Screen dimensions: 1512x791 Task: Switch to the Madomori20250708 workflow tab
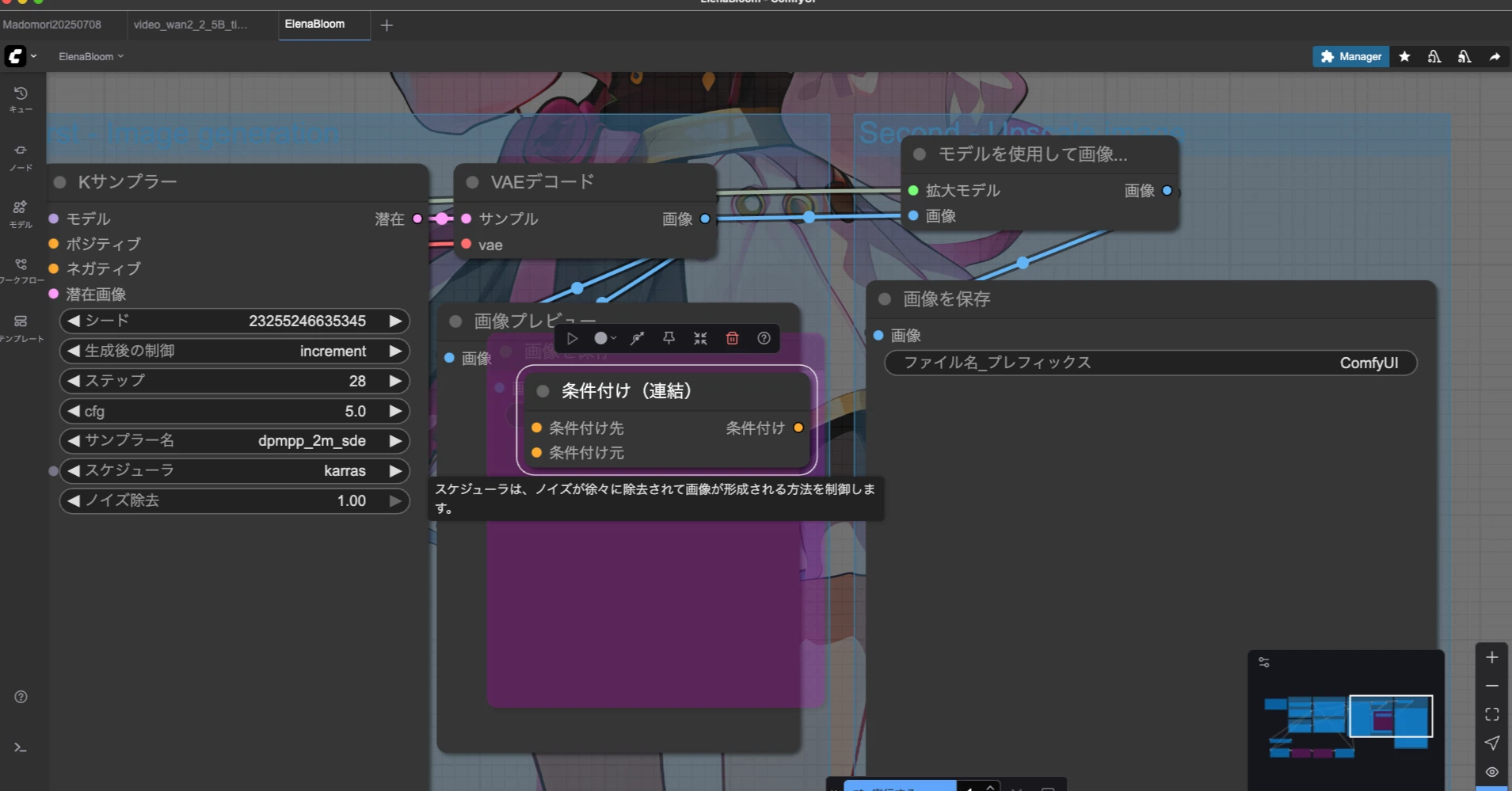[x=52, y=25]
